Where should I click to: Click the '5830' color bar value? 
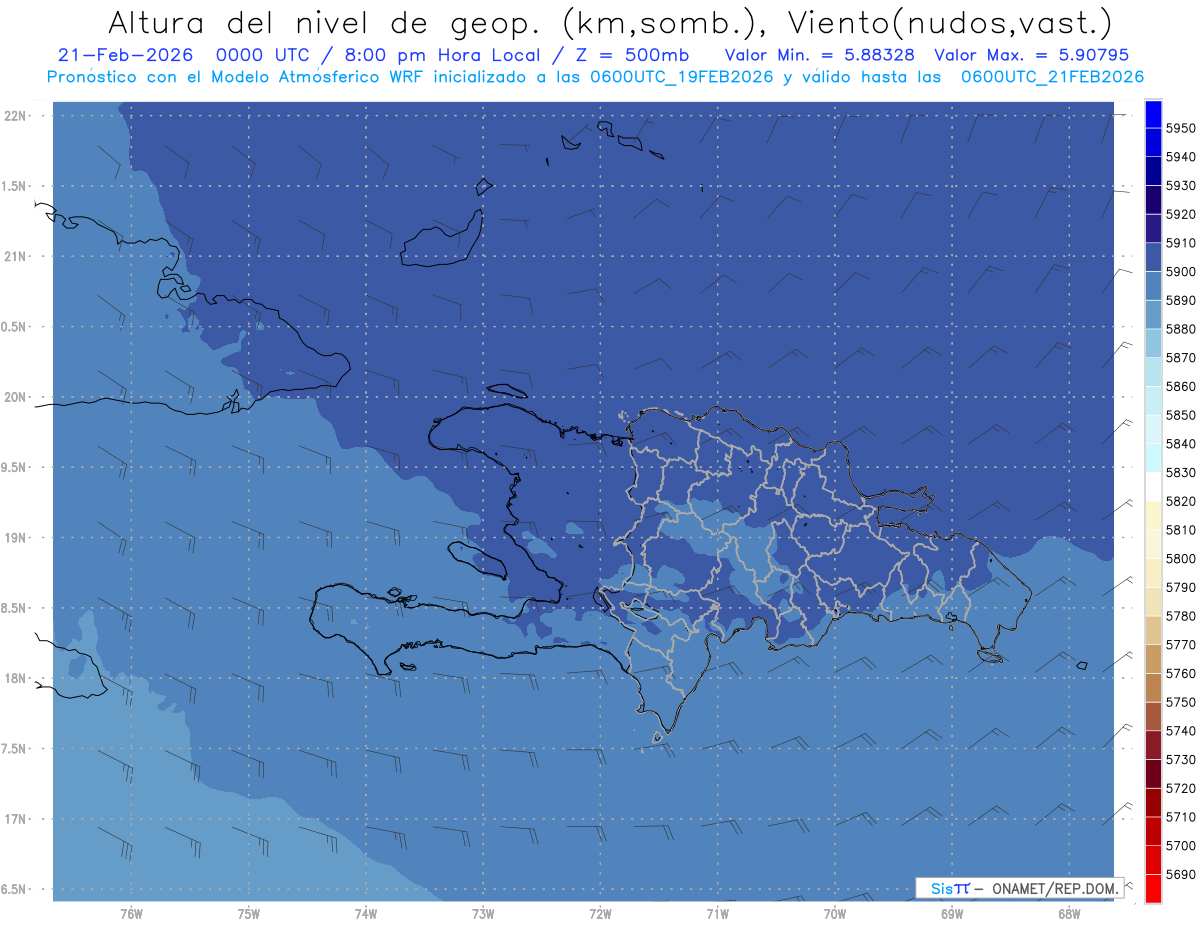(1181, 472)
